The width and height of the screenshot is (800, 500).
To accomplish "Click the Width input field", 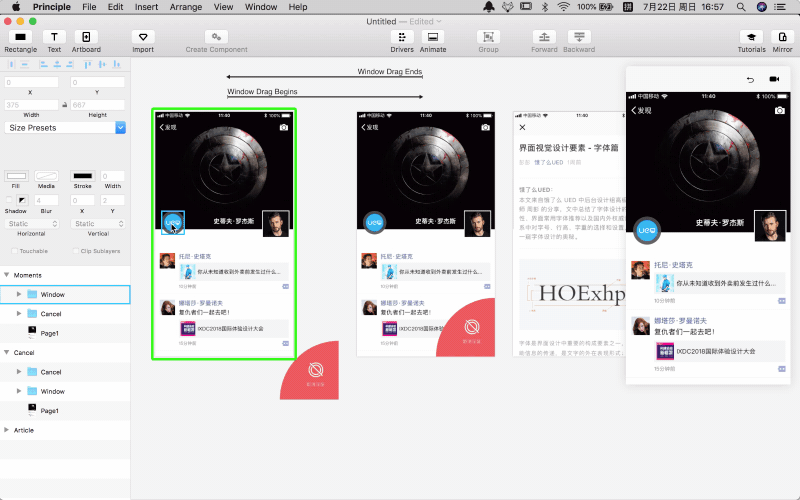I will point(32,104).
